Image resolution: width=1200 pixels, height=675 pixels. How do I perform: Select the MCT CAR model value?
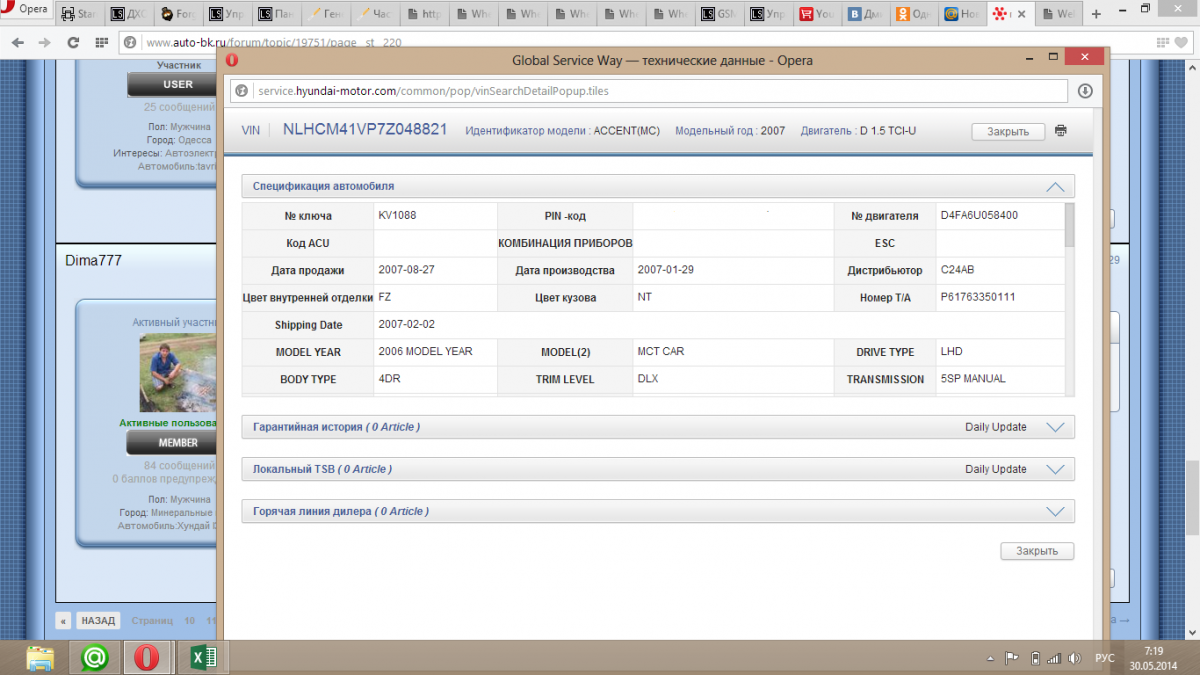[x=661, y=352]
